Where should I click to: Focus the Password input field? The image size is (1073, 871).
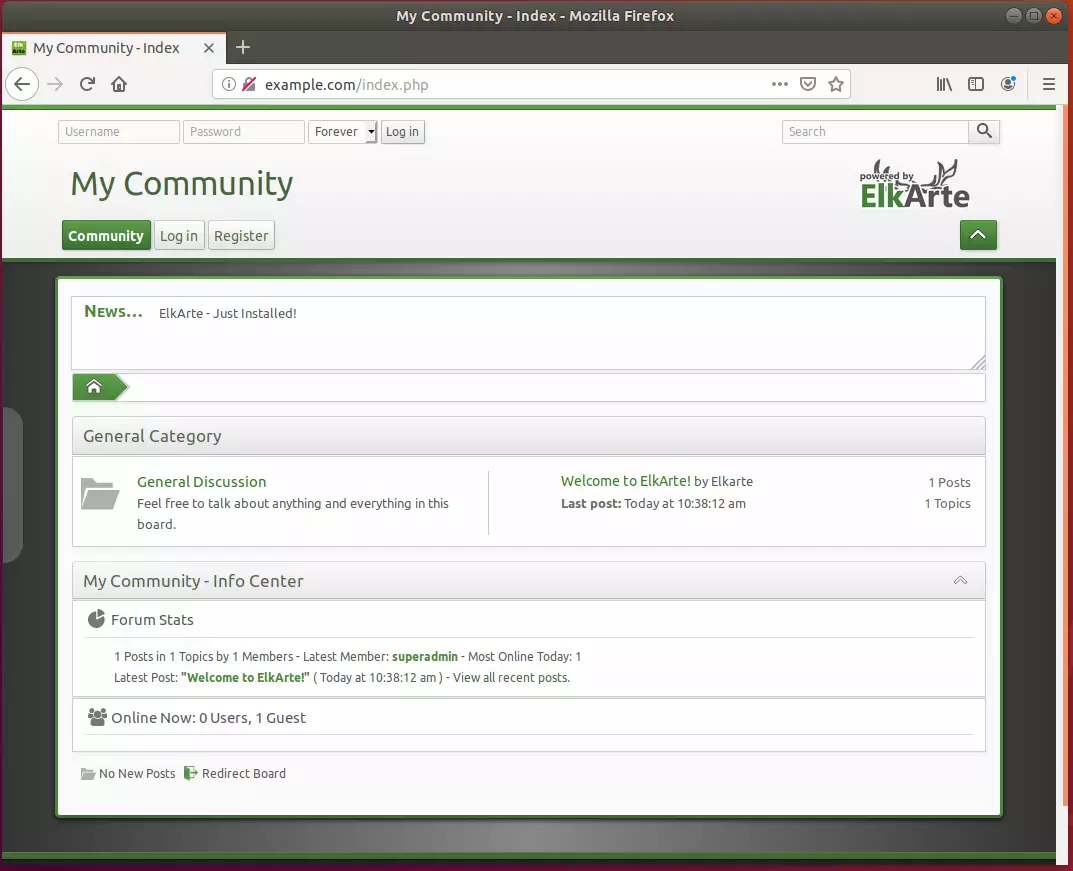tap(244, 131)
